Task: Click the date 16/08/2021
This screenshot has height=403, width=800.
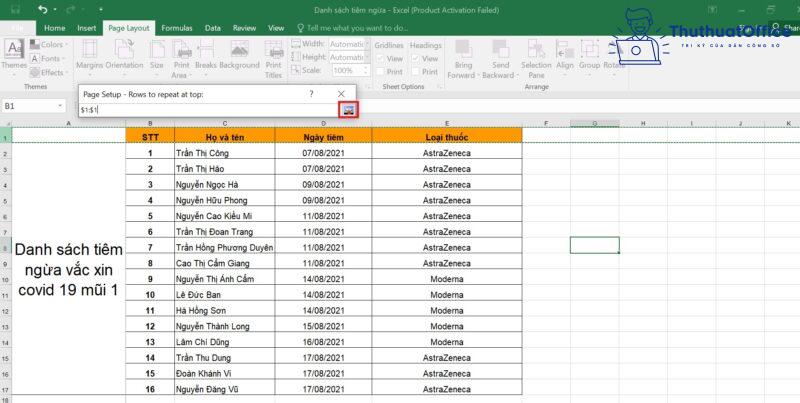Action: [x=323, y=342]
